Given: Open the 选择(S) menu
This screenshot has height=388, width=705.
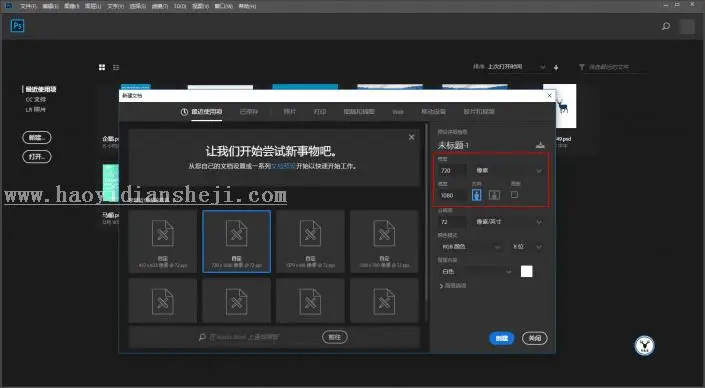Looking at the screenshot, I should (x=137, y=6).
